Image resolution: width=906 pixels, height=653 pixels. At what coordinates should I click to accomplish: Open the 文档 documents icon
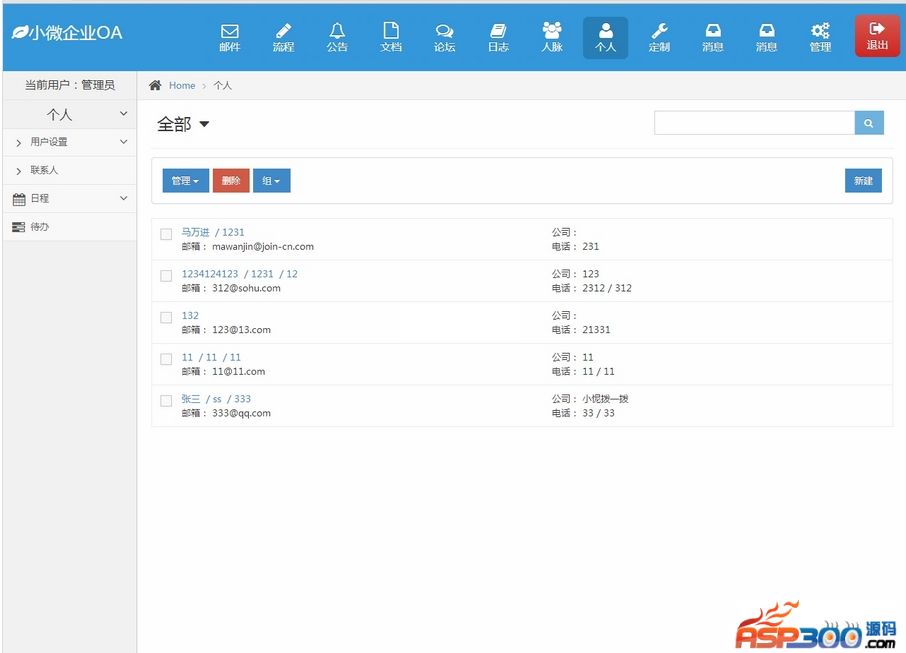[x=391, y=38]
